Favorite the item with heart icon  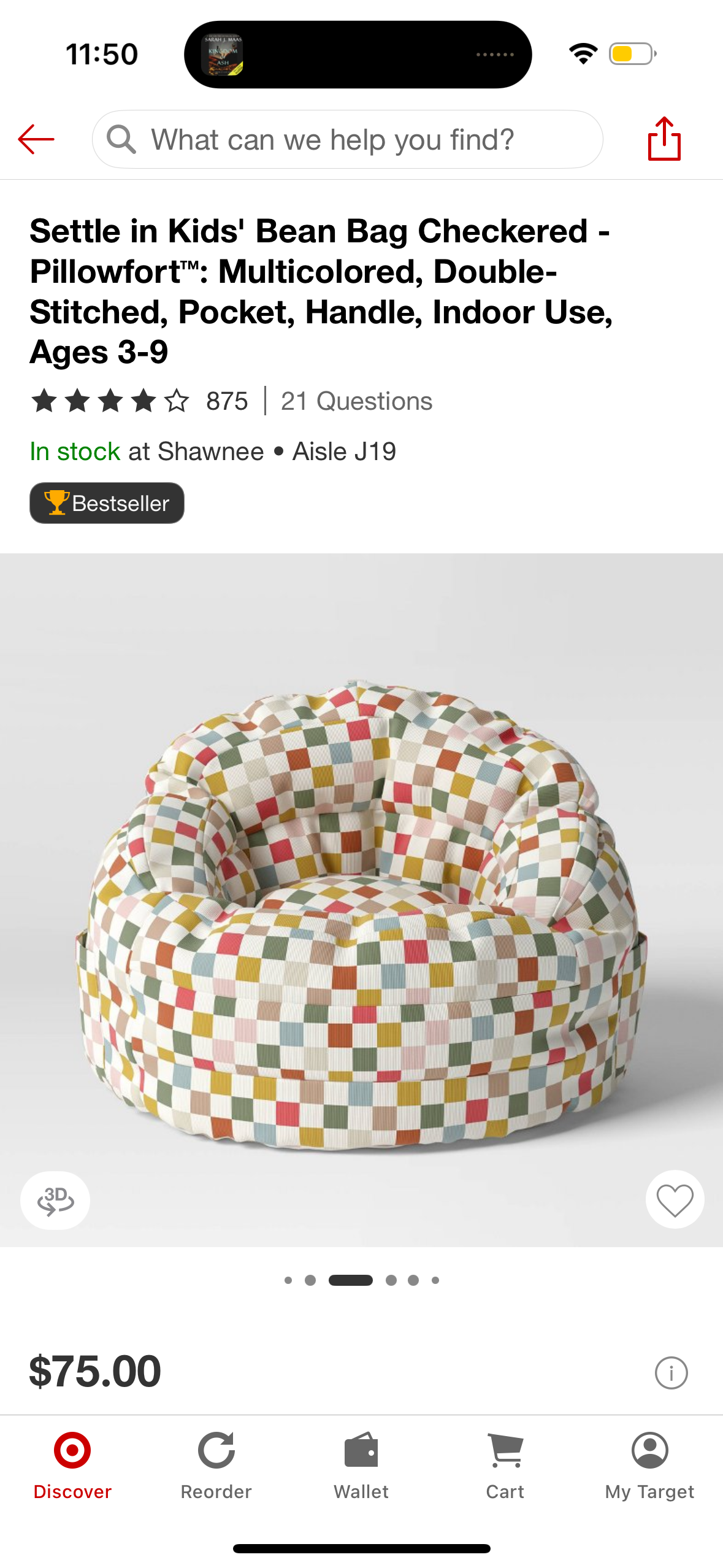pos(675,1199)
